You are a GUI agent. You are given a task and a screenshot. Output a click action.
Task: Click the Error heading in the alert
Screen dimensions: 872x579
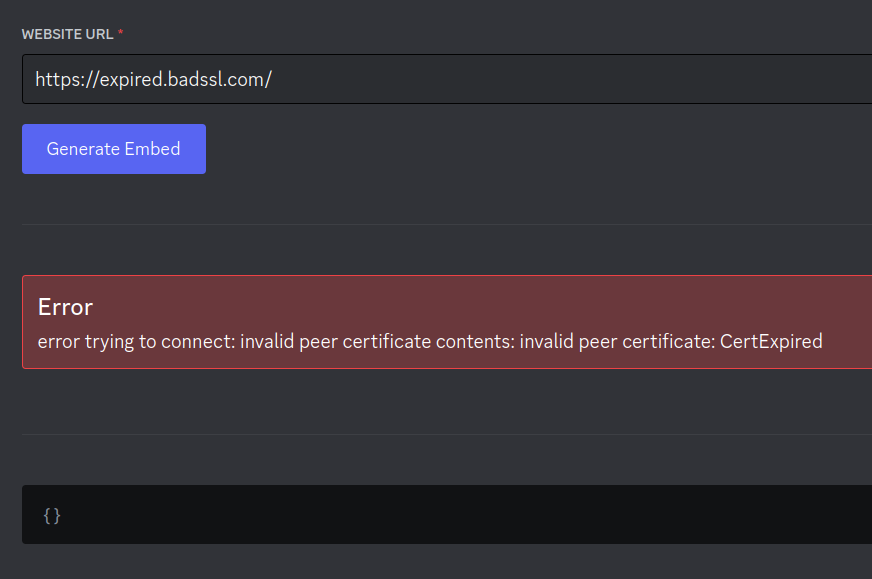pos(65,307)
